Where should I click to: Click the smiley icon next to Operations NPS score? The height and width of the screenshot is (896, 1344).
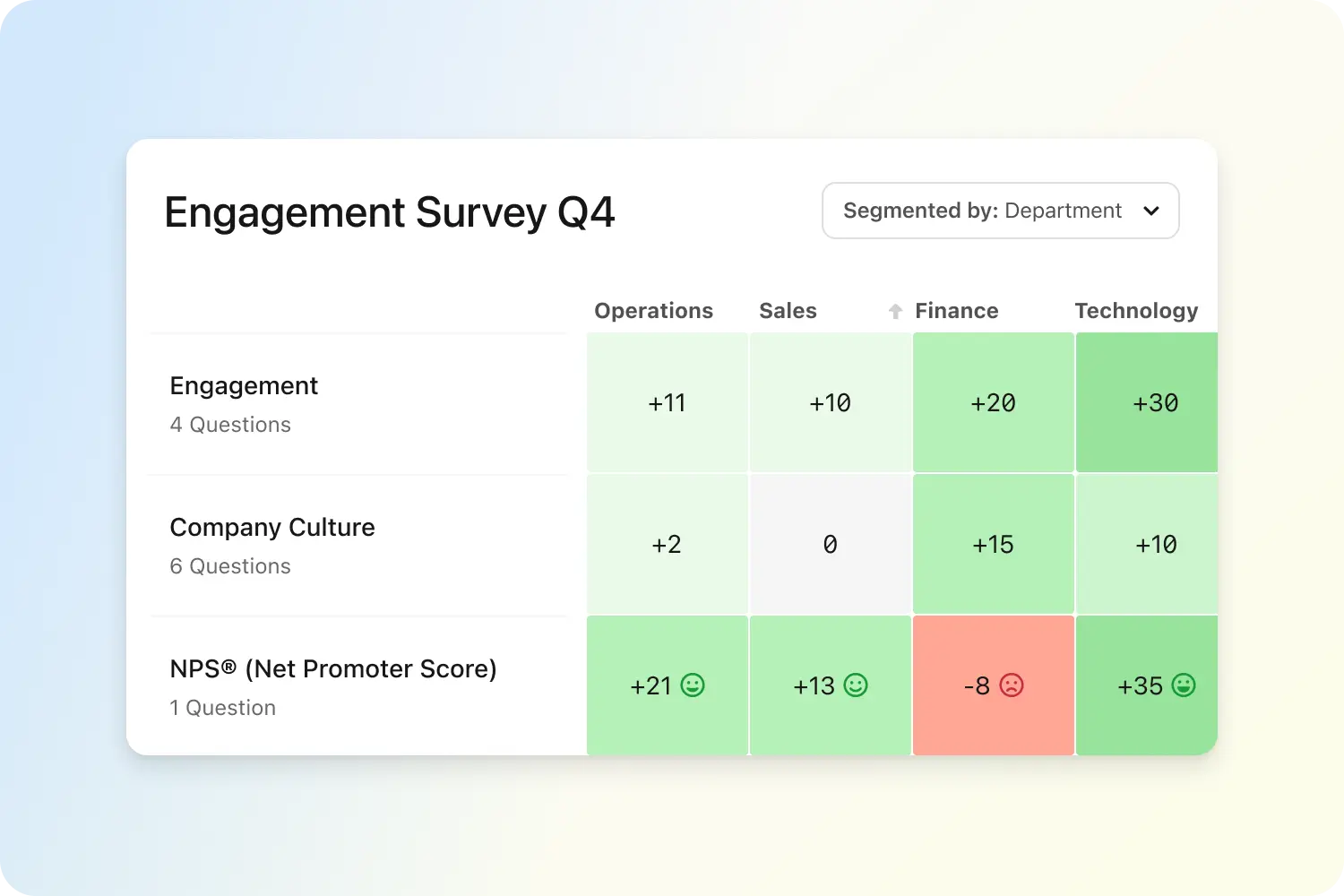[692, 685]
